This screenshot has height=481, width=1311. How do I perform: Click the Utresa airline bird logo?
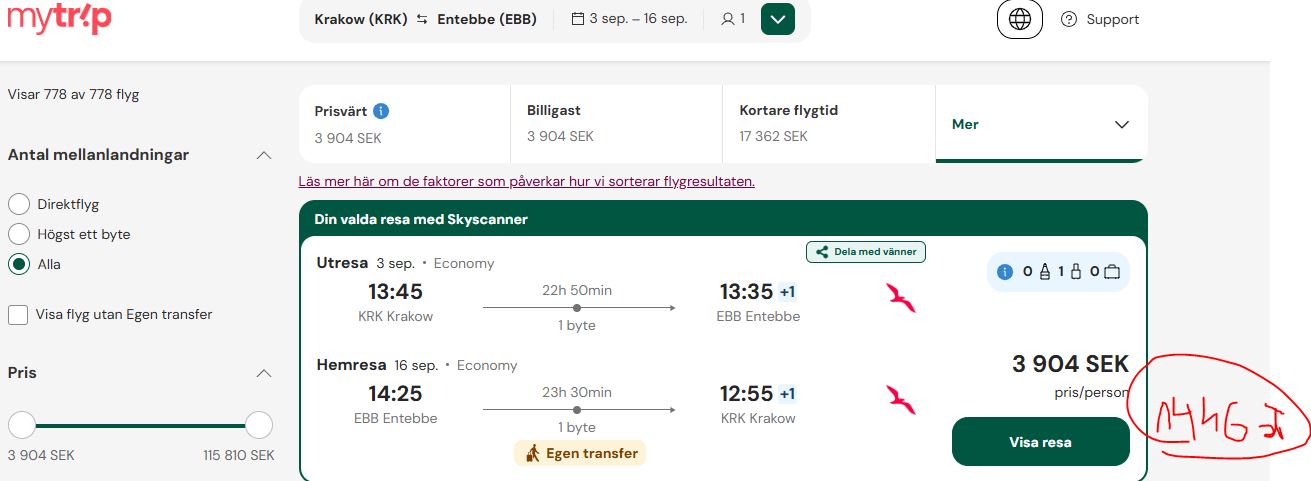click(x=901, y=298)
